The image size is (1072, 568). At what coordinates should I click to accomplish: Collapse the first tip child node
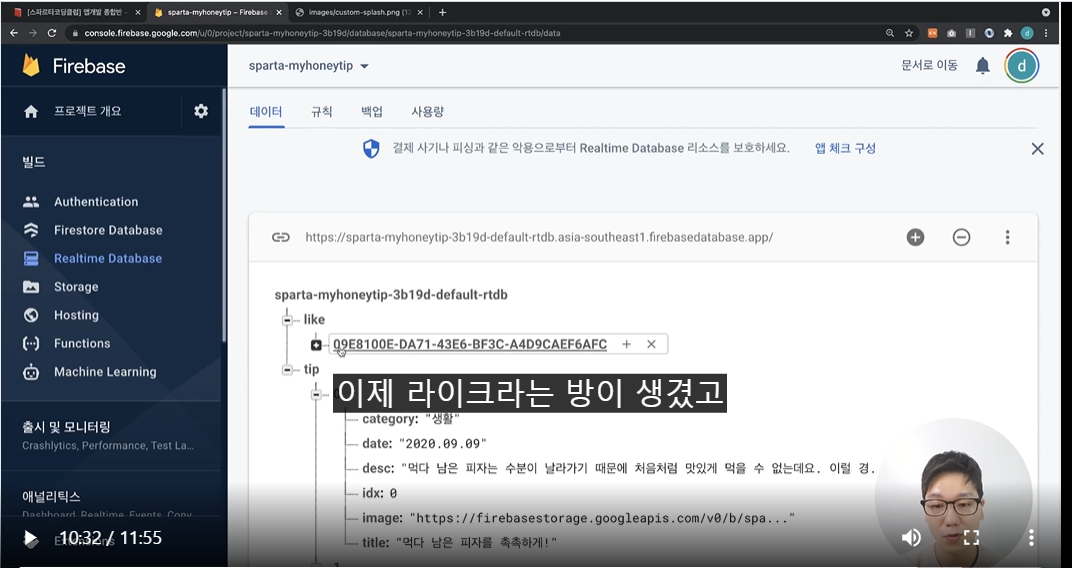[316, 394]
